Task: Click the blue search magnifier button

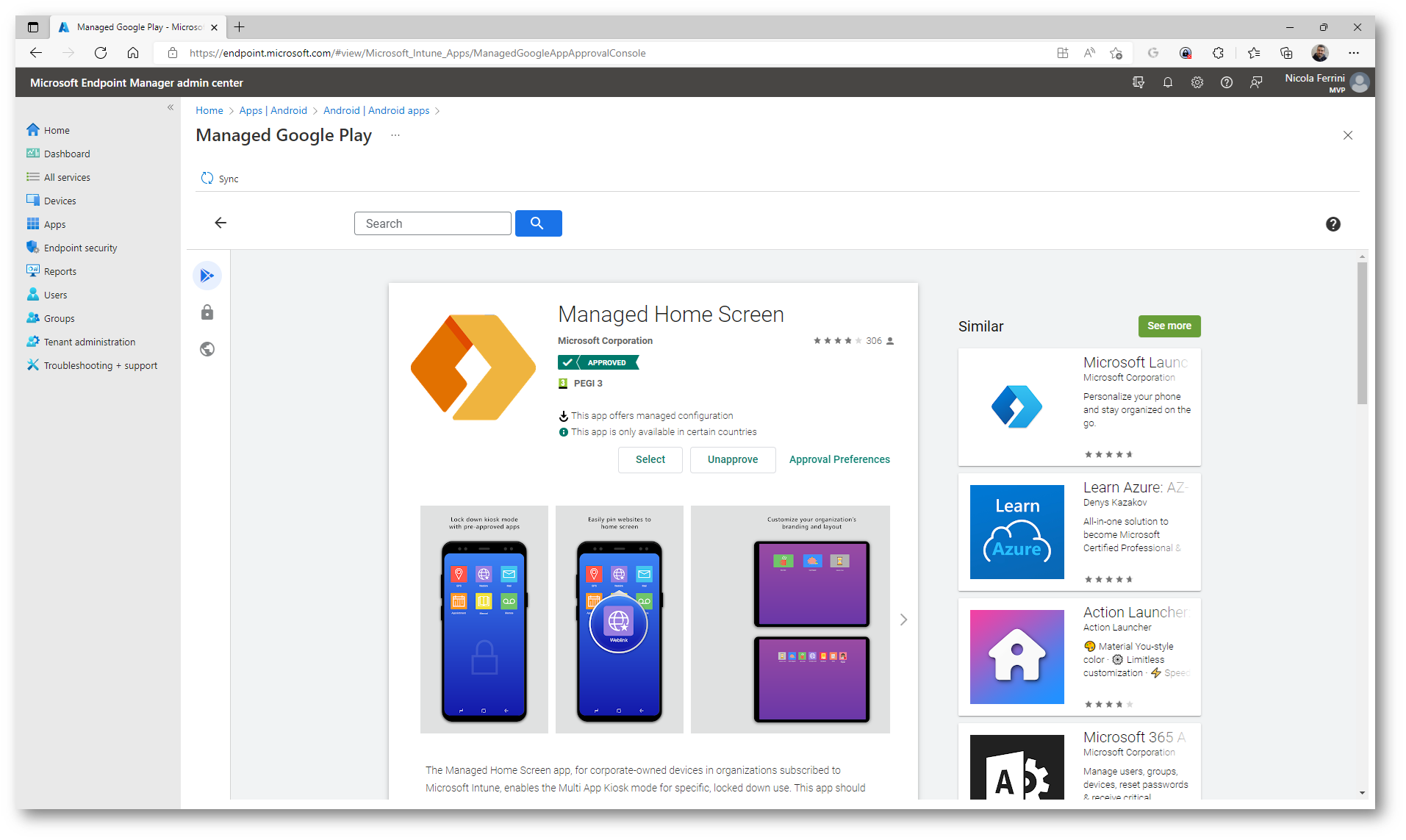Action: point(538,223)
